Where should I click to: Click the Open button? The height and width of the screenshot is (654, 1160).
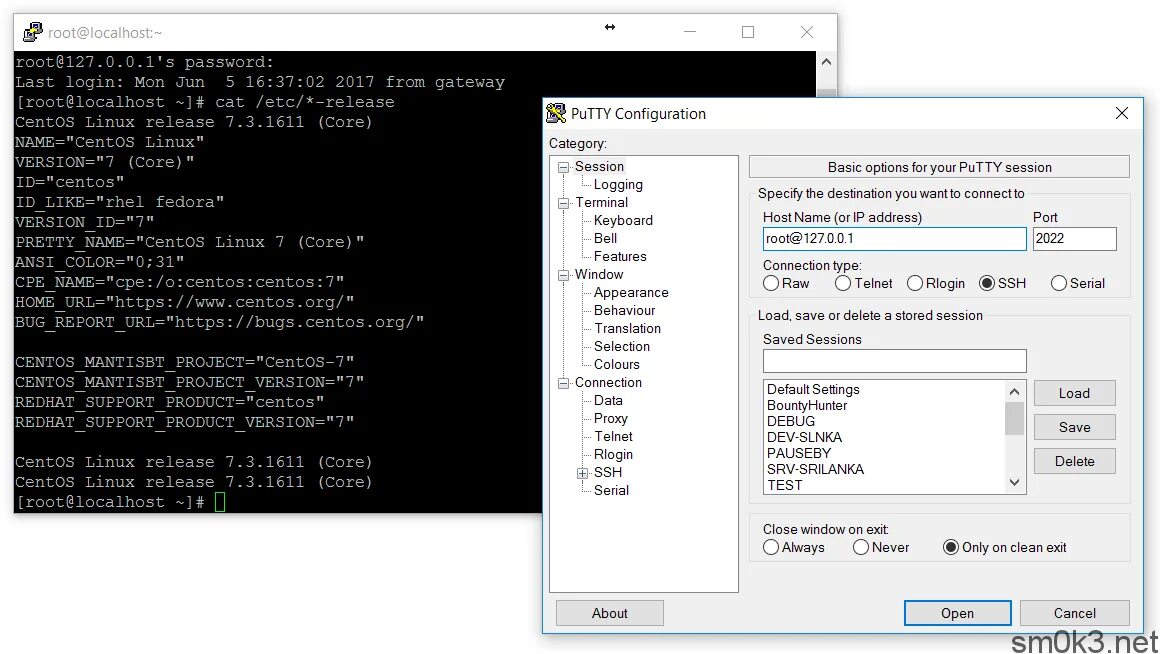point(957,613)
